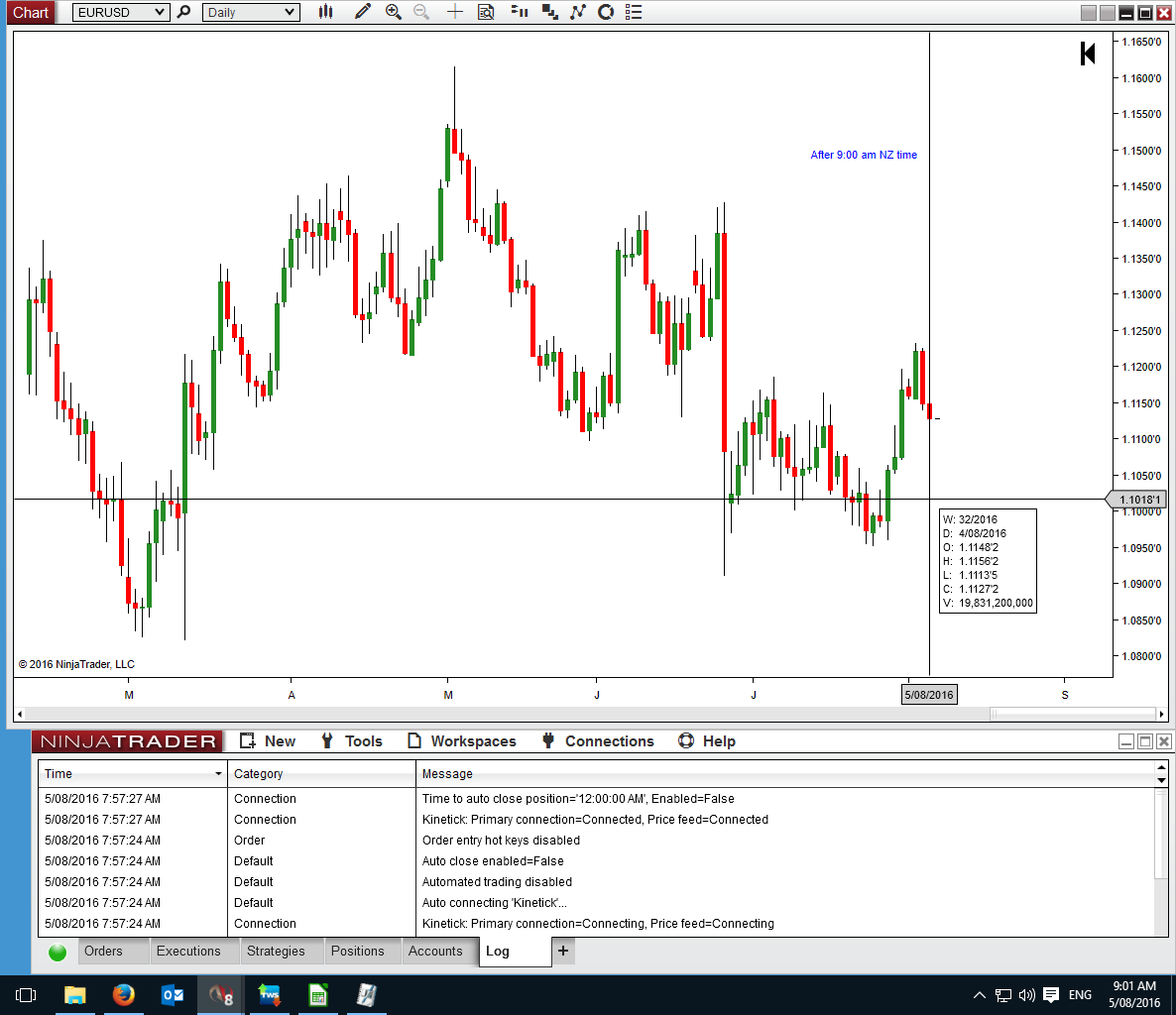Viewport: 1176px width, 1015px height.
Task: Add a new tab with plus button
Action: pyautogui.click(x=563, y=951)
